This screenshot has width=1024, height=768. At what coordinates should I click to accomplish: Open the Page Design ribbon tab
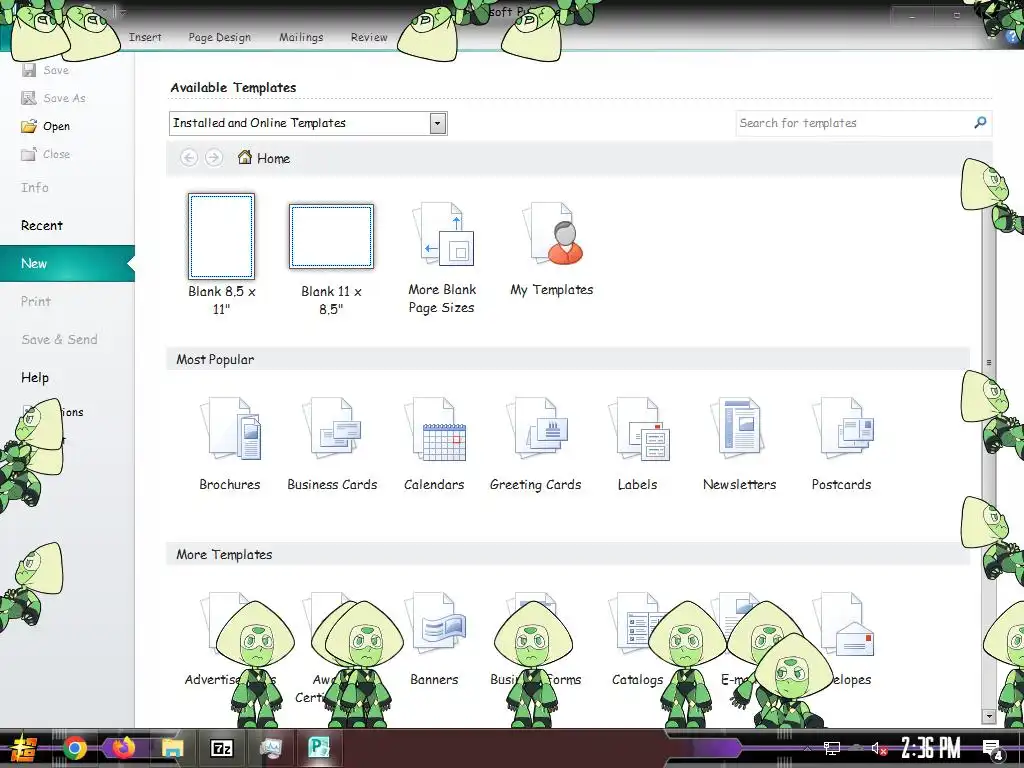point(219,37)
